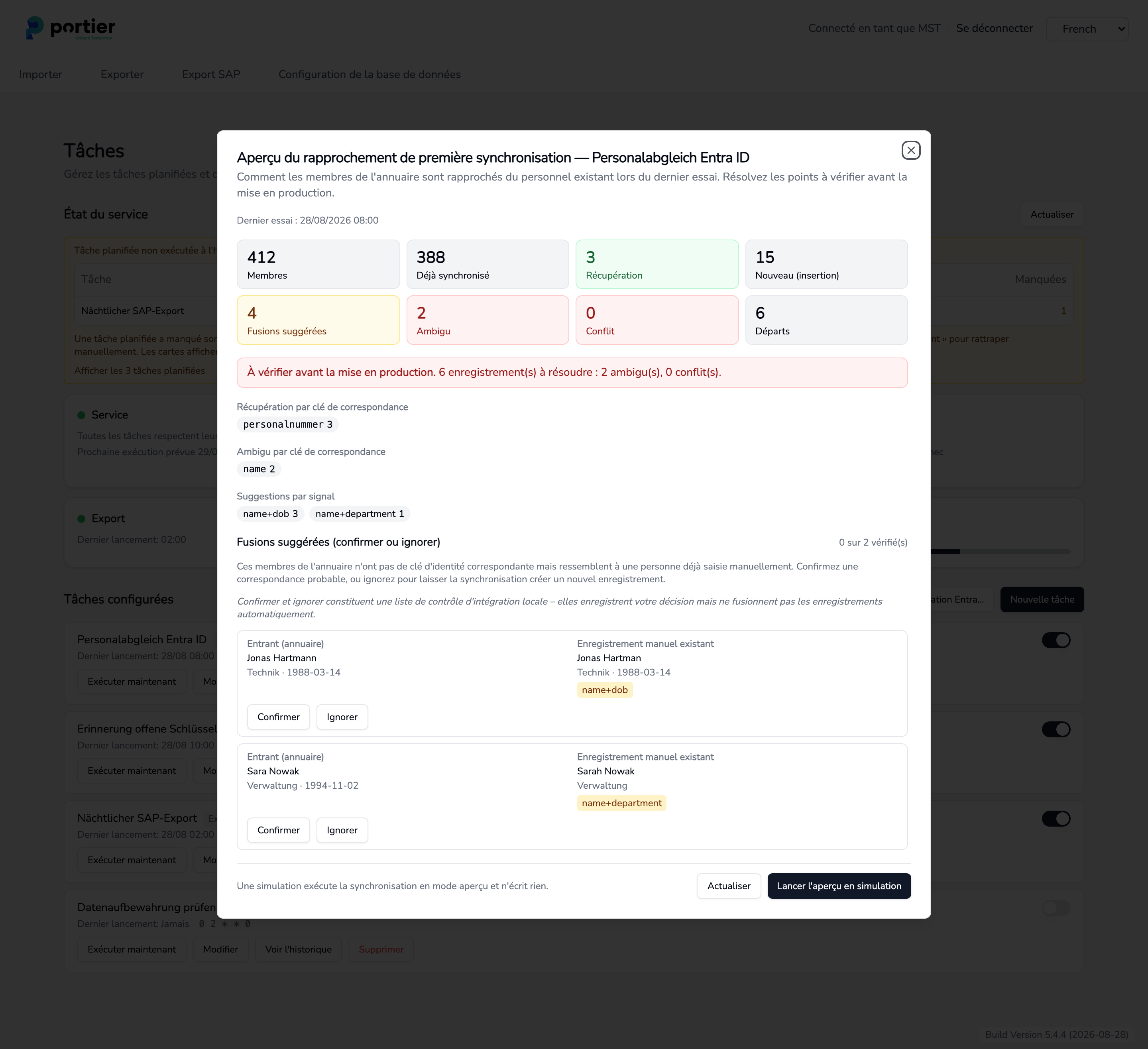Click the existing record name Sarah Nowak
1148x1049 pixels.
point(605,772)
